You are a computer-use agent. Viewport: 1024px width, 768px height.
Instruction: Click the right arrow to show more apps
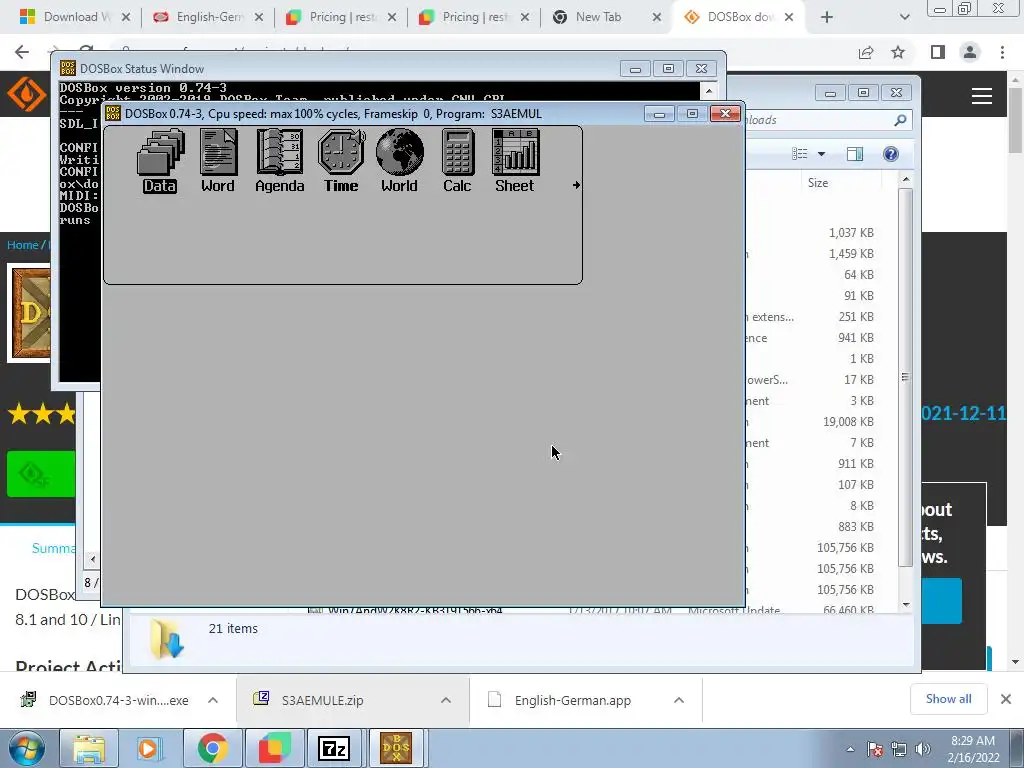pos(576,185)
